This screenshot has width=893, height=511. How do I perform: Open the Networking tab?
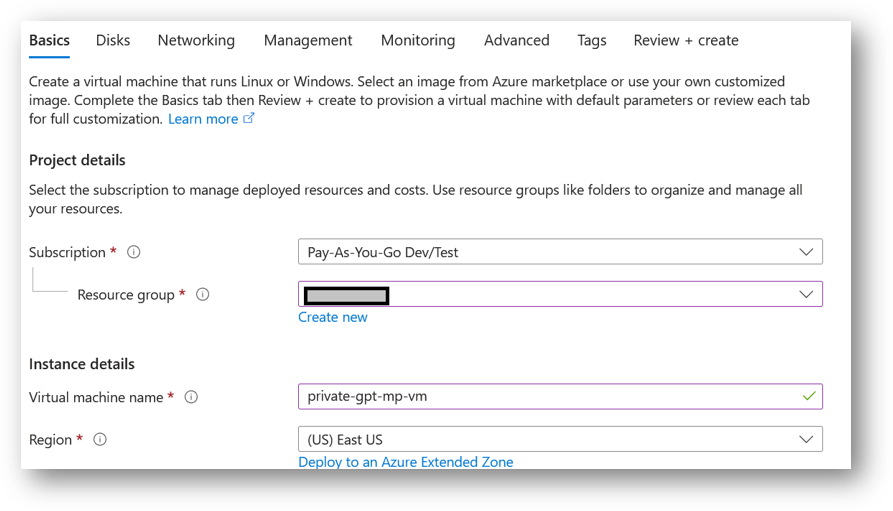(x=196, y=40)
